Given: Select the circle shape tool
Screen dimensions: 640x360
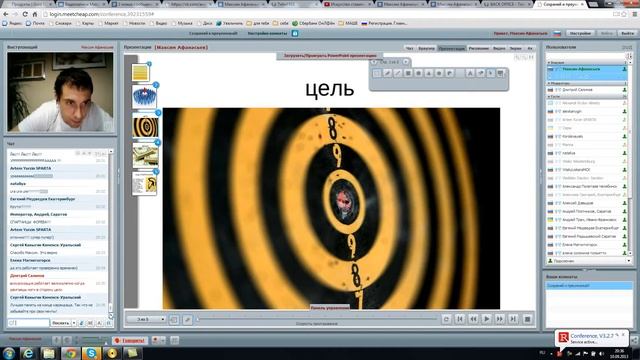Looking at the screenshot, I should pos(418,73).
